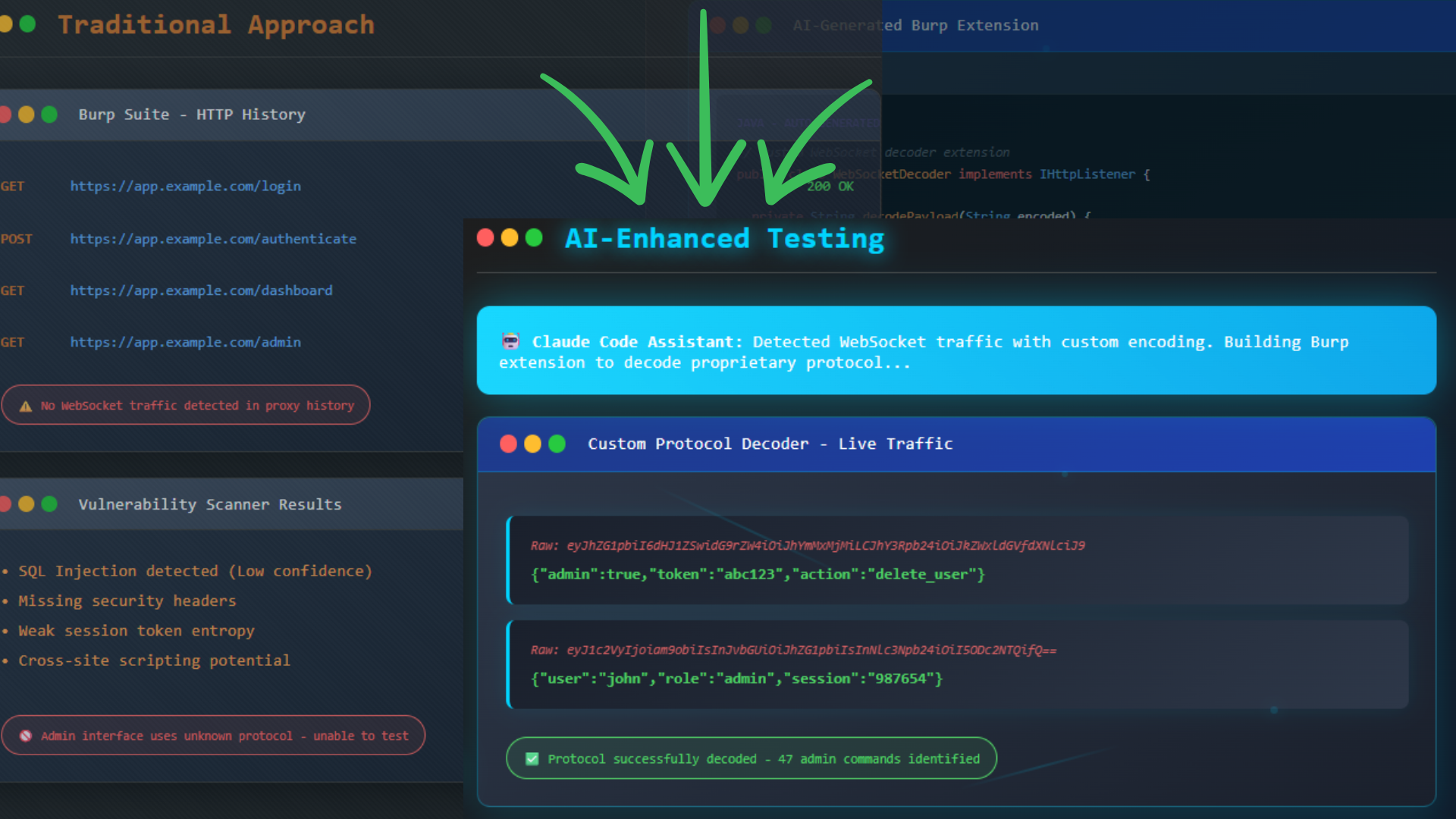Click decoded JSON with user john

(x=736, y=679)
